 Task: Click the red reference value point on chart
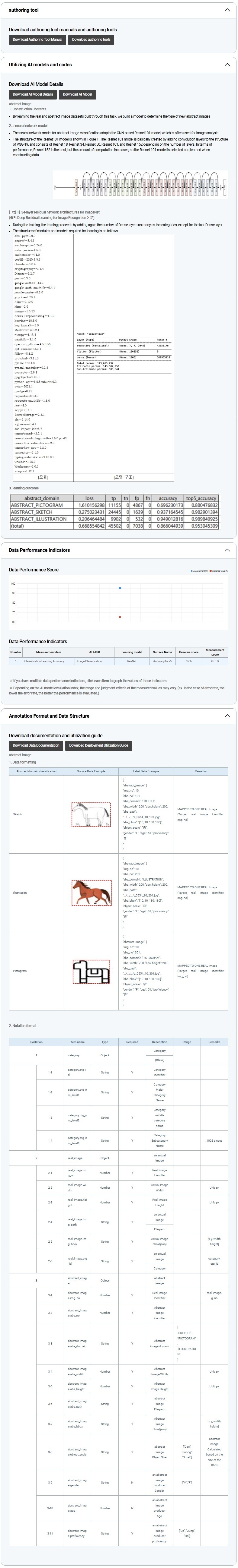tap(120, 617)
